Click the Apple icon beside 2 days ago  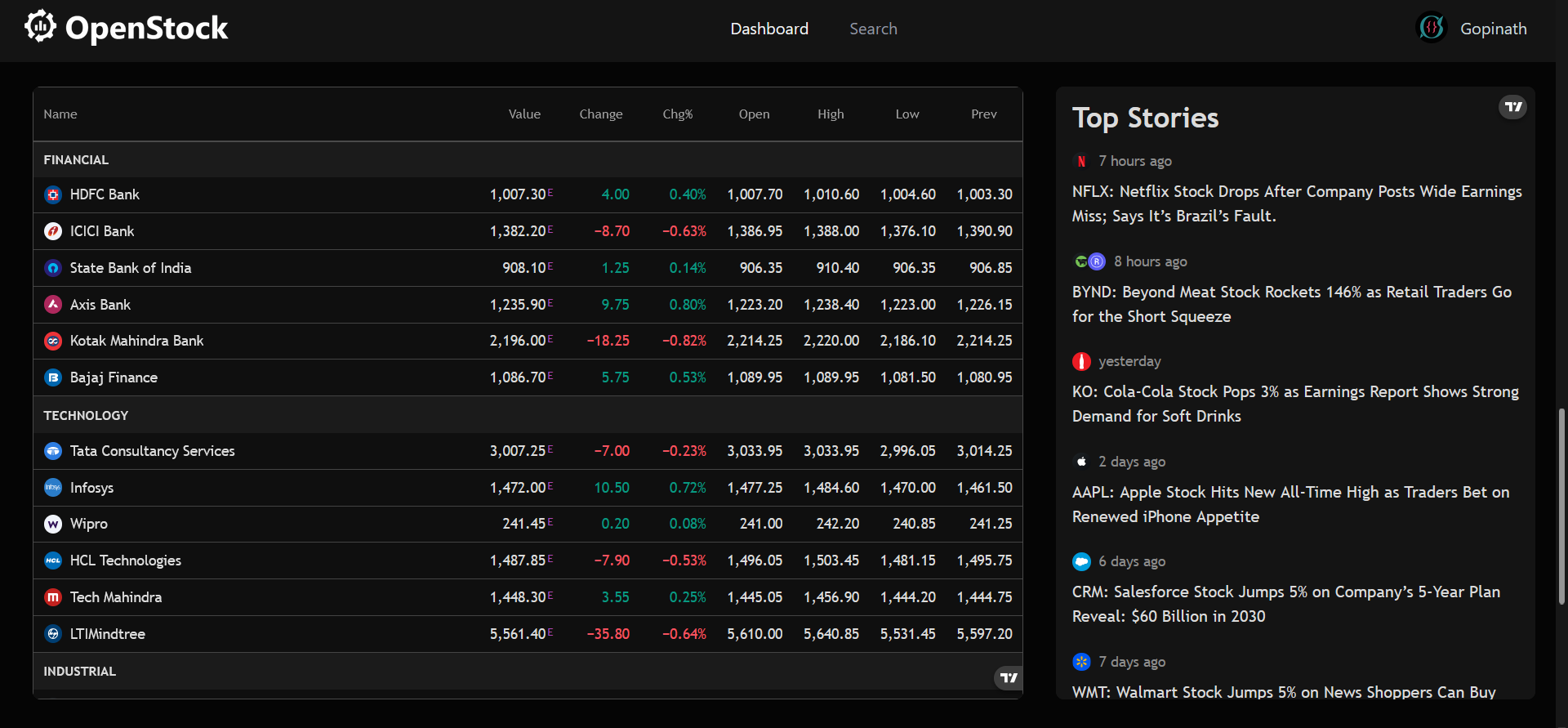click(x=1081, y=462)
